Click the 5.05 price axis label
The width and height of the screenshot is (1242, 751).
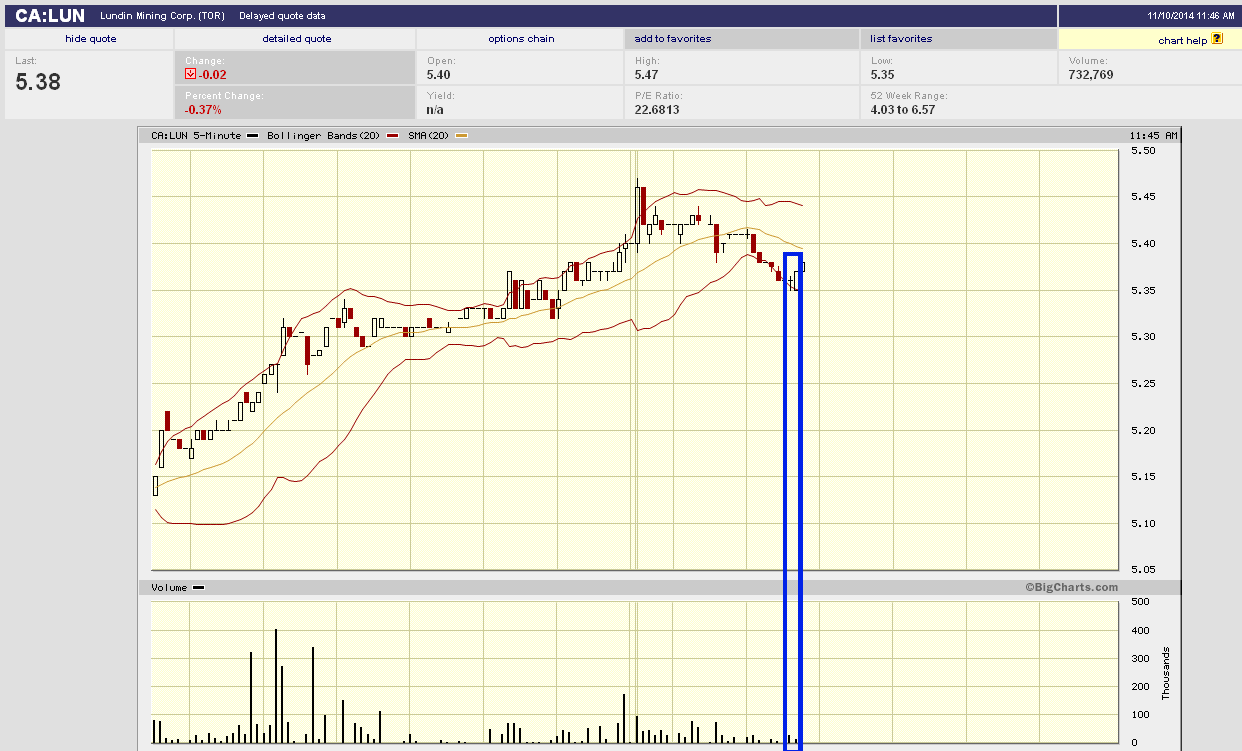(1143, 569)
